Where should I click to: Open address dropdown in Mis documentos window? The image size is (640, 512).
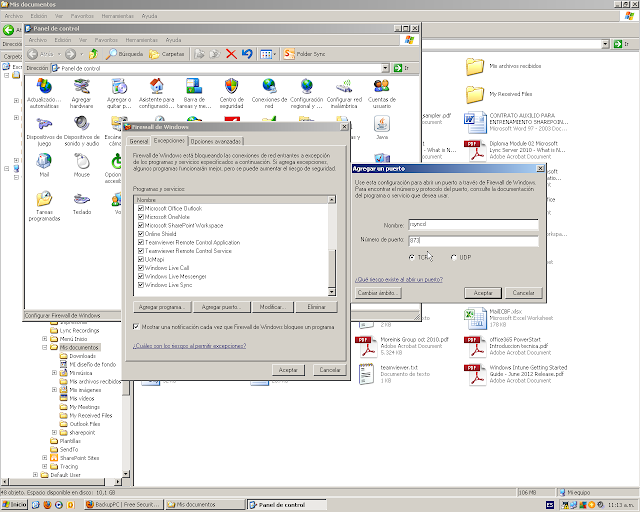(x=605, y=44)
